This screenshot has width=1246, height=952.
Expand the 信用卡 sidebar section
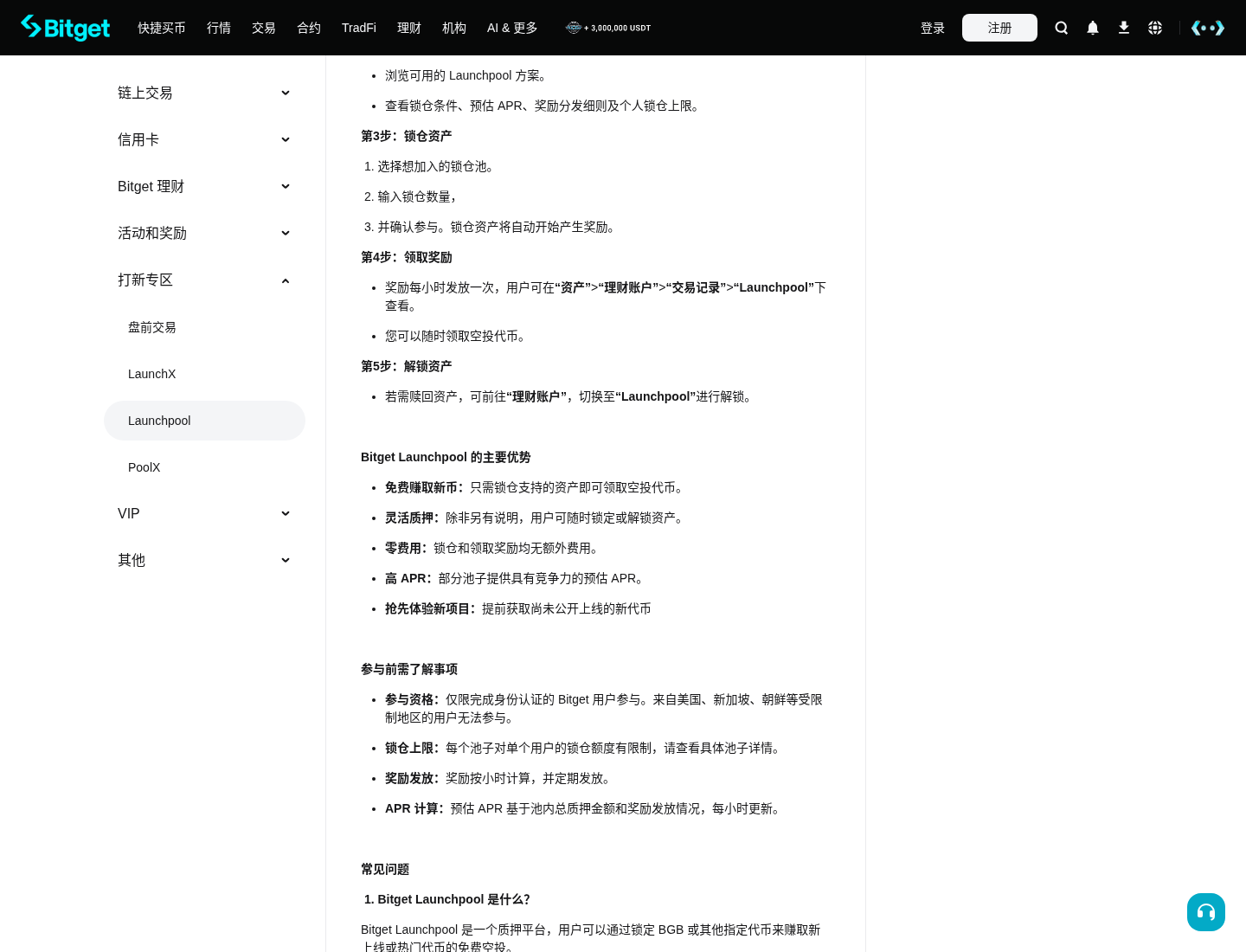tap(204, 139)
